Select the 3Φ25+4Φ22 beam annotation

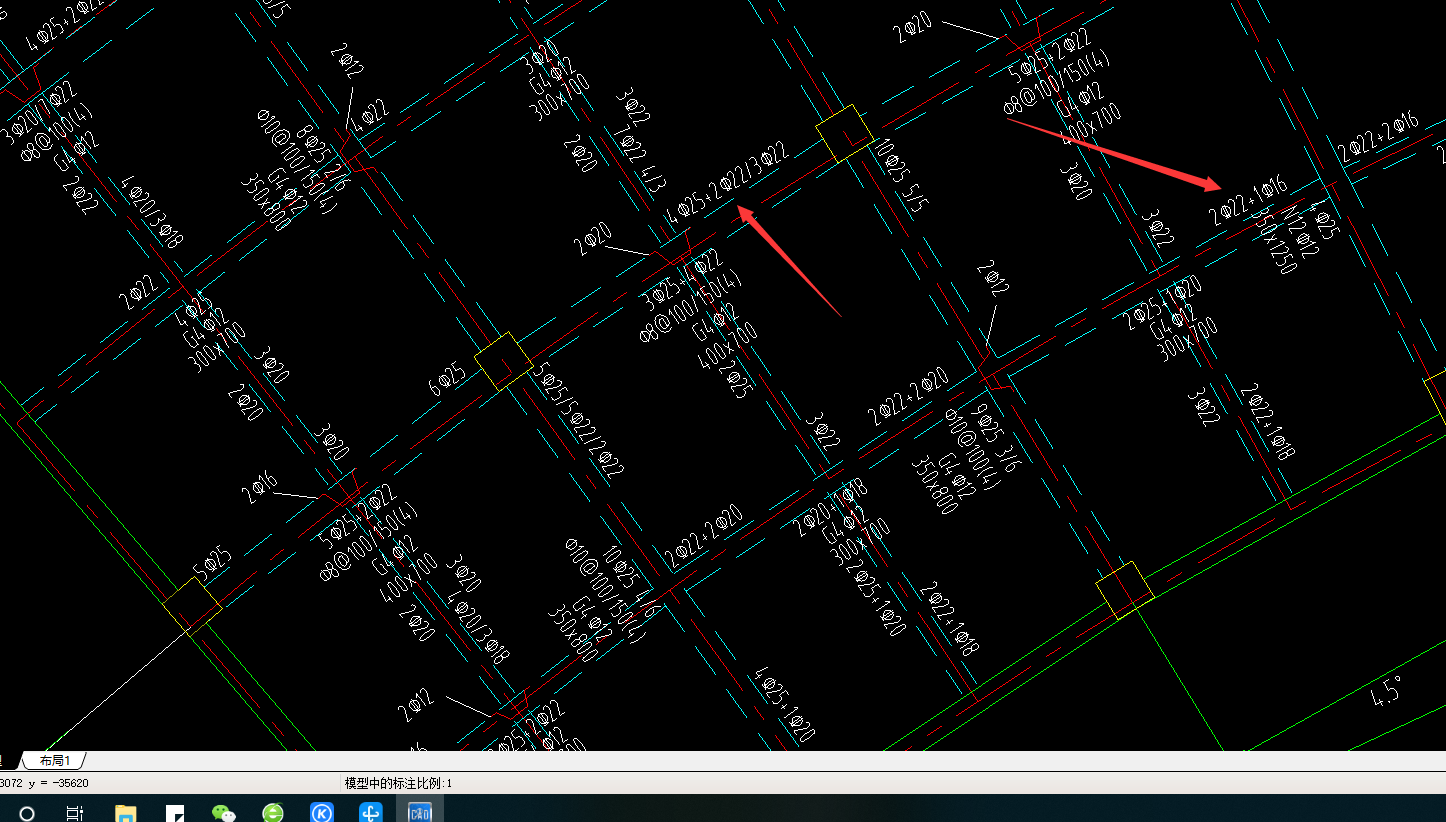682,280
